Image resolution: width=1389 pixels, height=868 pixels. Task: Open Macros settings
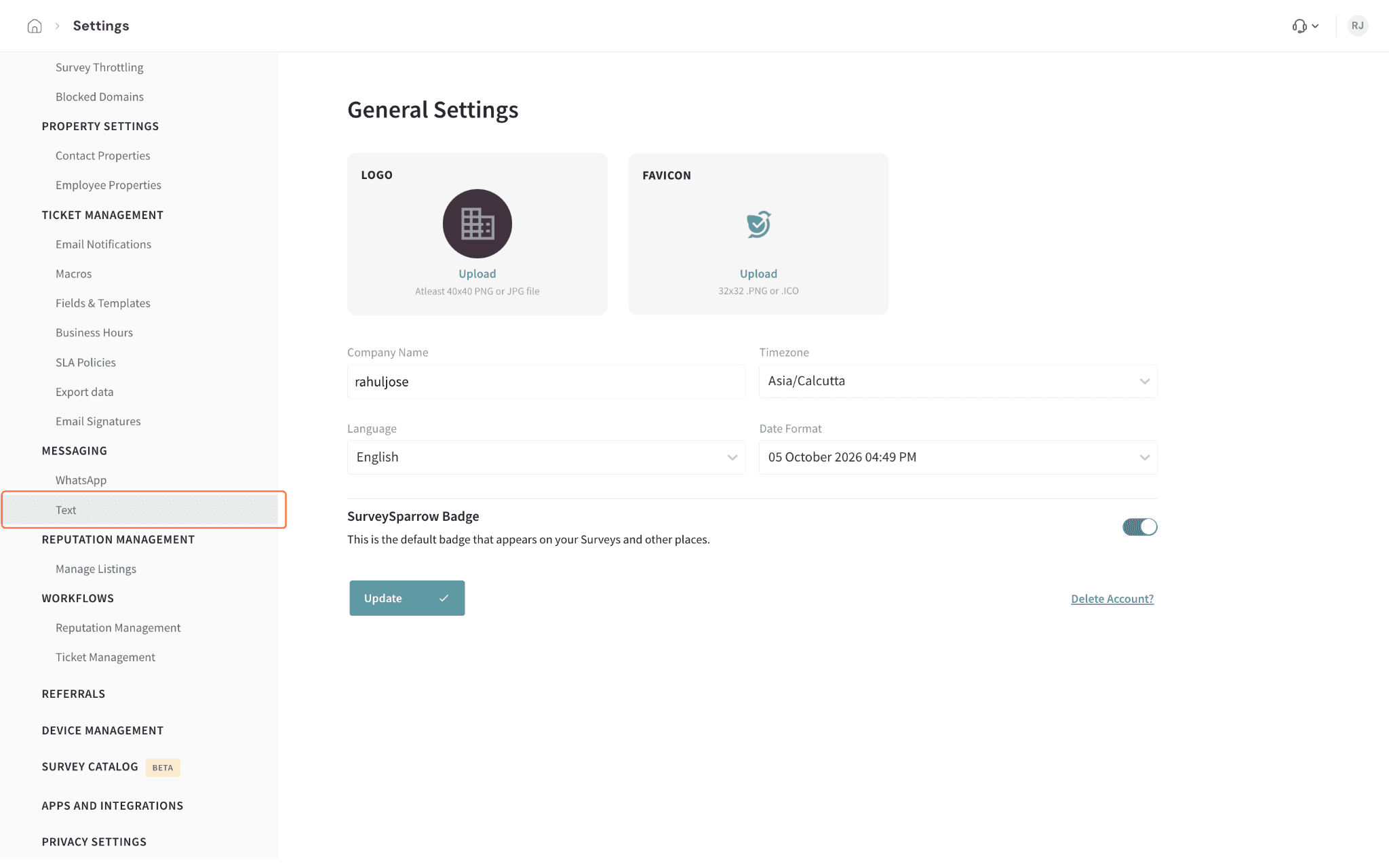click(73, 274)
